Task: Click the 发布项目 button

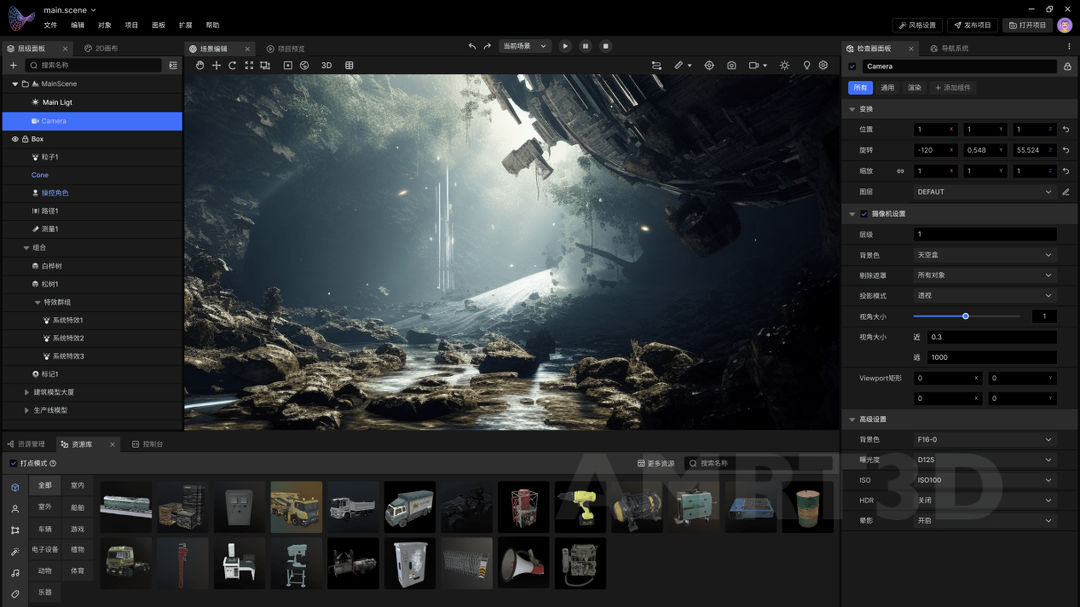Action: coord(971,25)
